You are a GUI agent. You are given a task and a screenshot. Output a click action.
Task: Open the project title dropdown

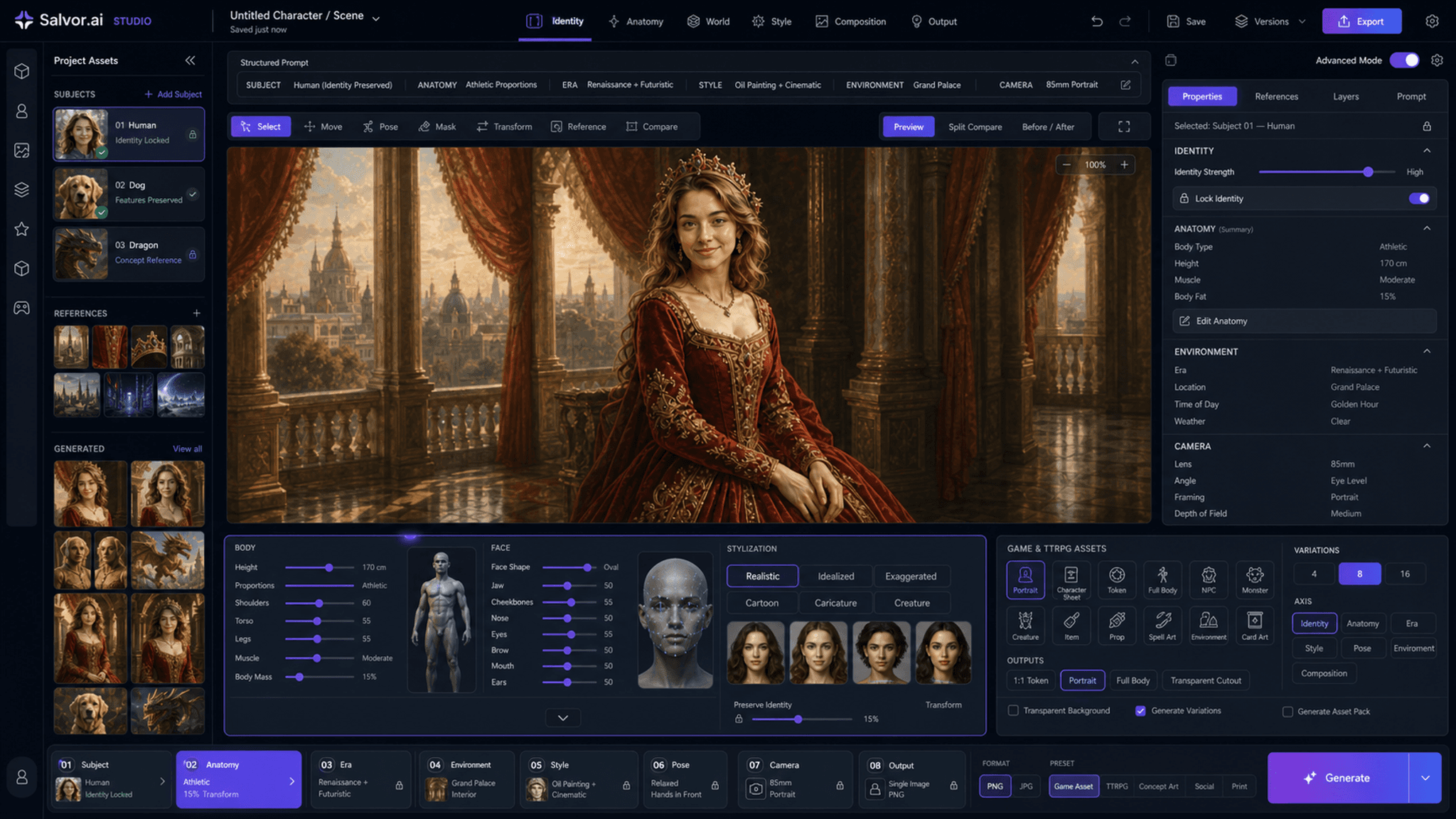click(x=376, y=18)
